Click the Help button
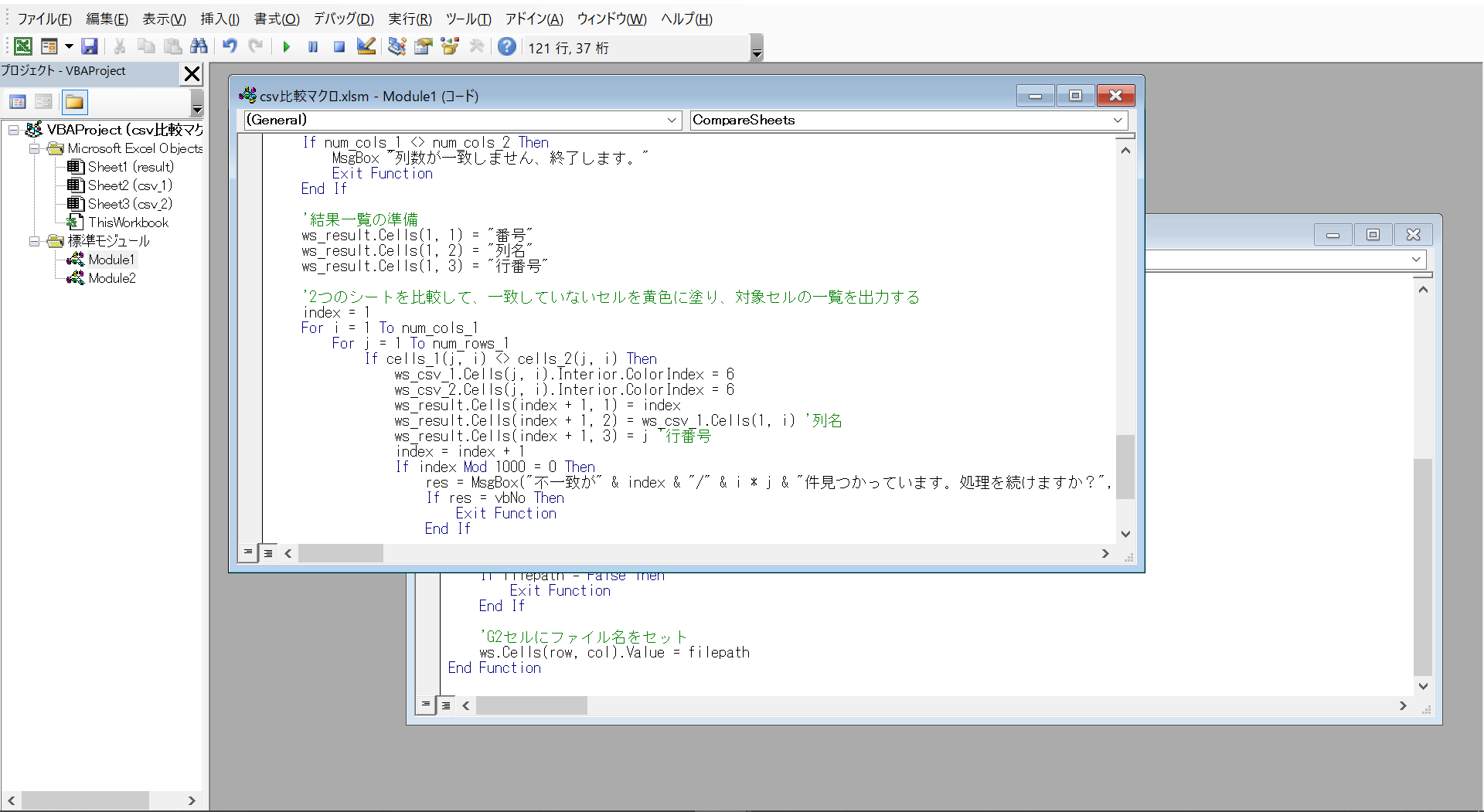The width and height of the screenshot is (1484, 812). pyautogui.click(x=506, y=46)
